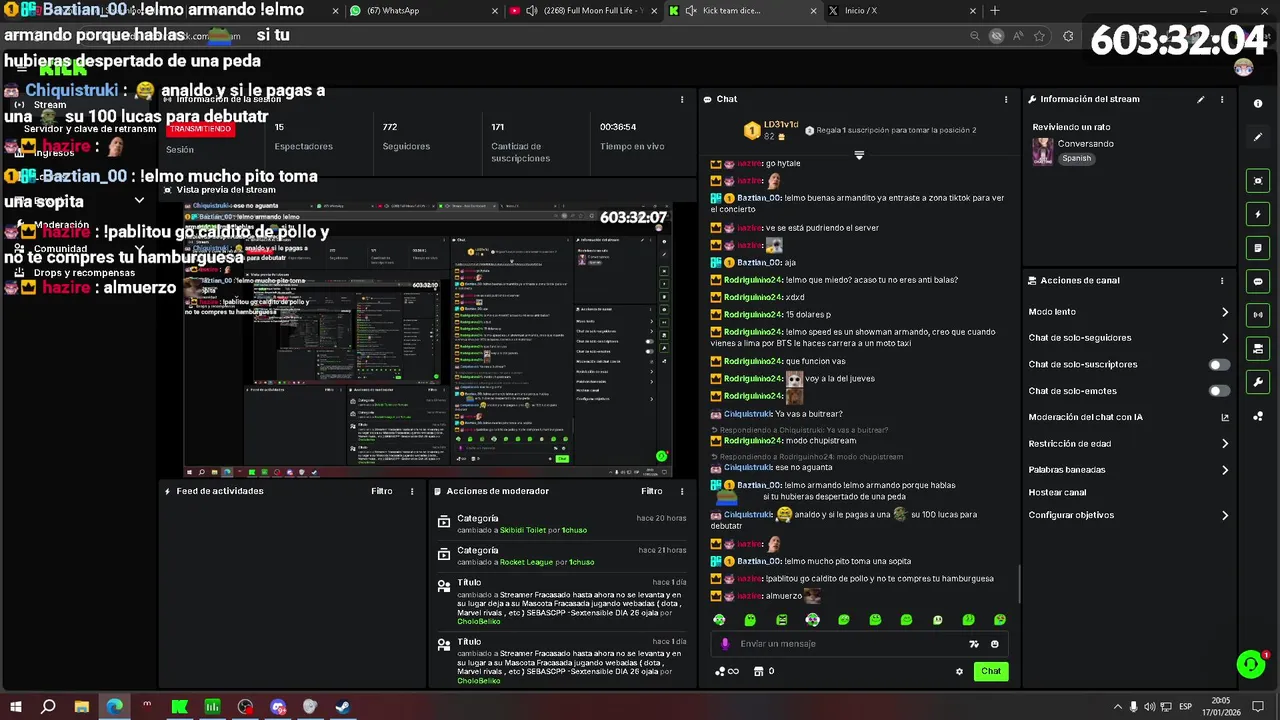Expand the left sidebar section chevron
This screenshot has height=720, width=1280.
(x=139, y=201)
